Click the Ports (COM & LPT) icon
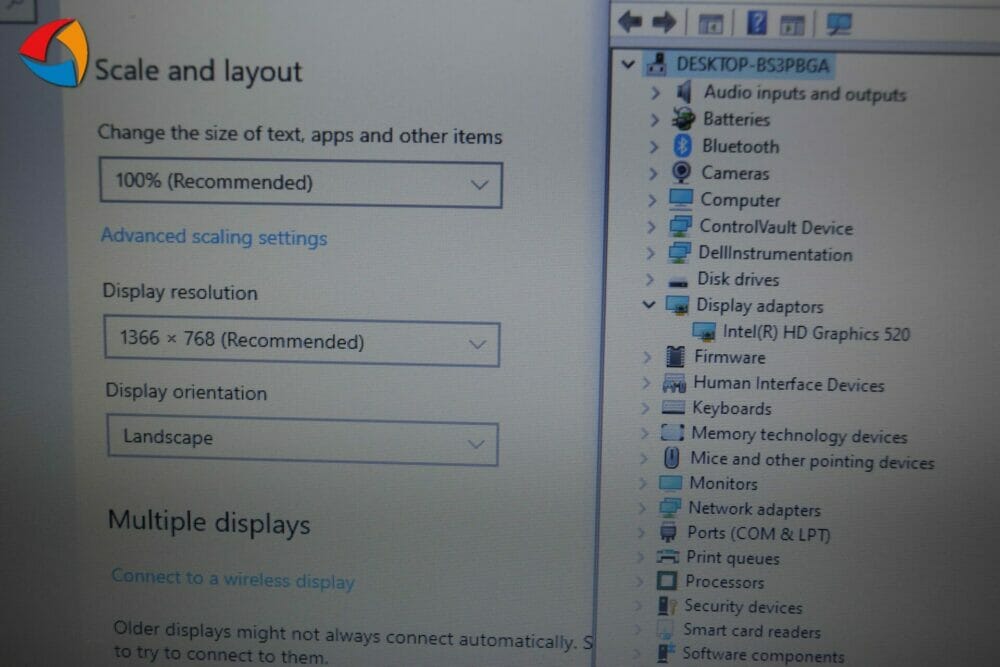 tap(668, 532)
